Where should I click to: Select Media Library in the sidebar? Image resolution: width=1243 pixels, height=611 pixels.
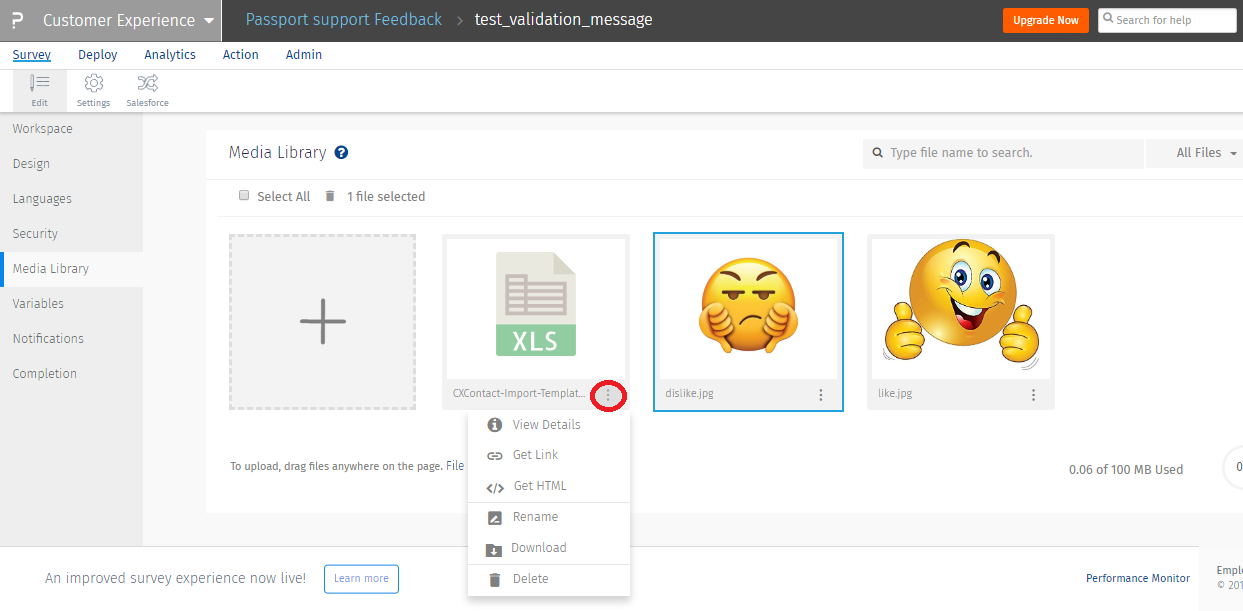tap(71, 269)
